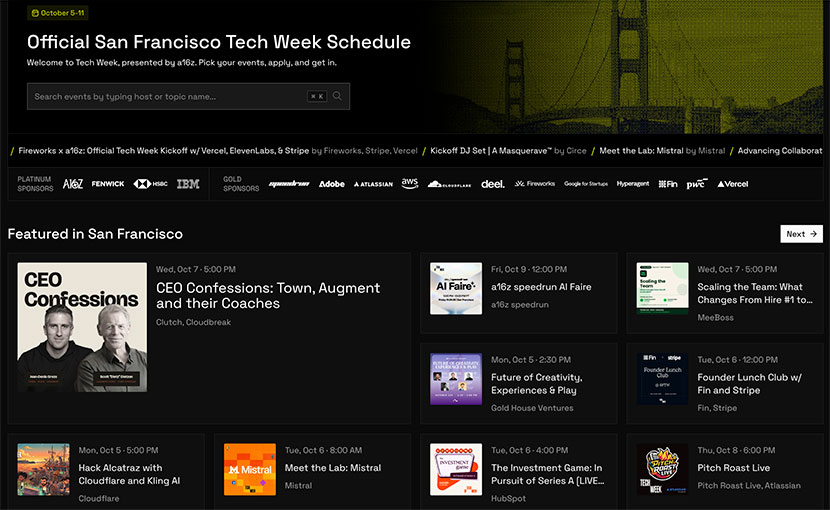Open the AWS sponsor logo
The width and height of the screenshot is (830, 510).
point(410,183)
